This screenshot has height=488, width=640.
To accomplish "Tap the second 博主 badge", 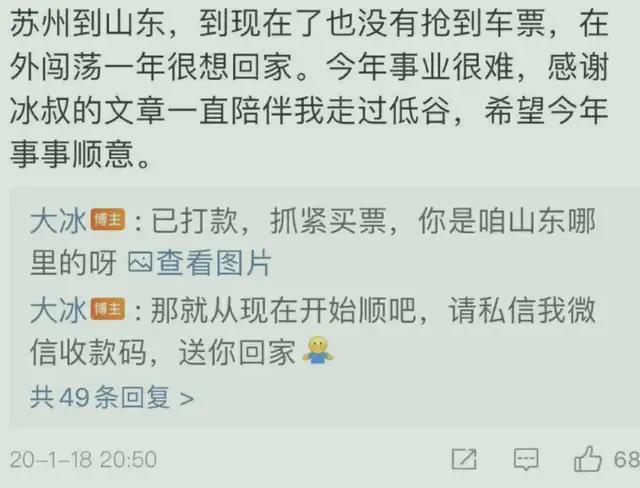I will 108,309.
